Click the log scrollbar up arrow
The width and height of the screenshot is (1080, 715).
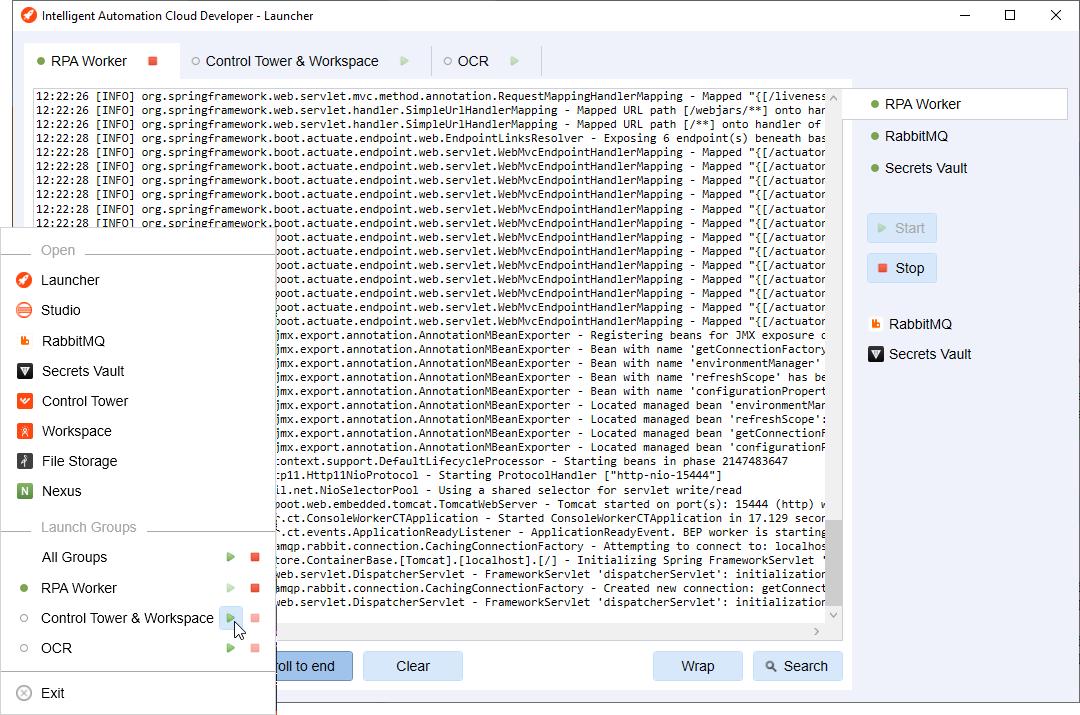(x=834, y=98)
